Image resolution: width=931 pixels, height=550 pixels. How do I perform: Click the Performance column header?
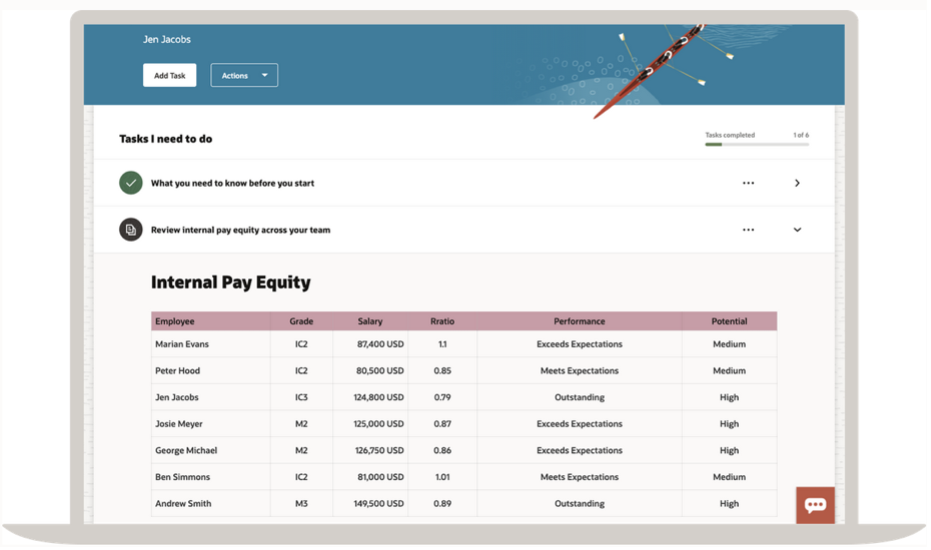pos(580,321)
